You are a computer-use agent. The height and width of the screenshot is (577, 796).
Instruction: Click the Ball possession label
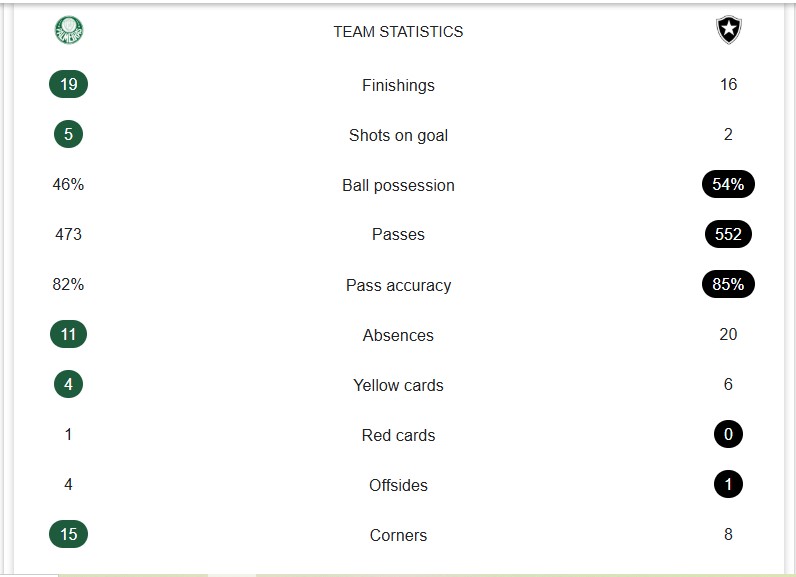[x=398, y=186]
